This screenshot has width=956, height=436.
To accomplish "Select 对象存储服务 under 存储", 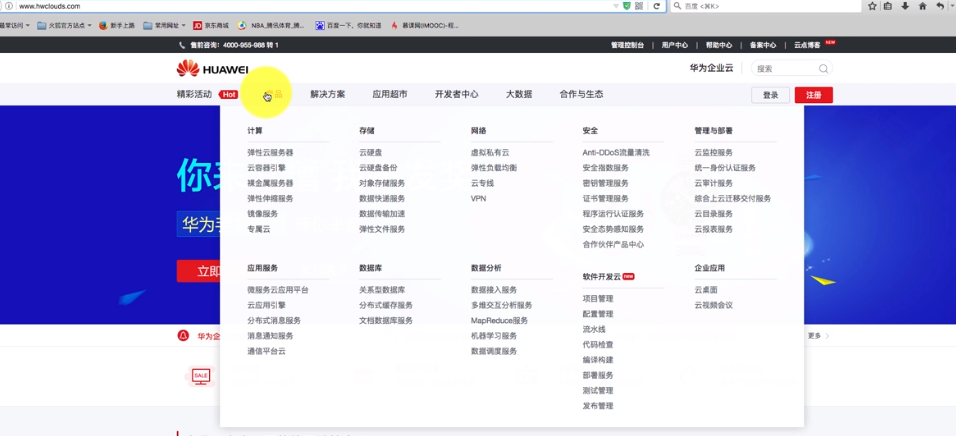I will point(382,183).
